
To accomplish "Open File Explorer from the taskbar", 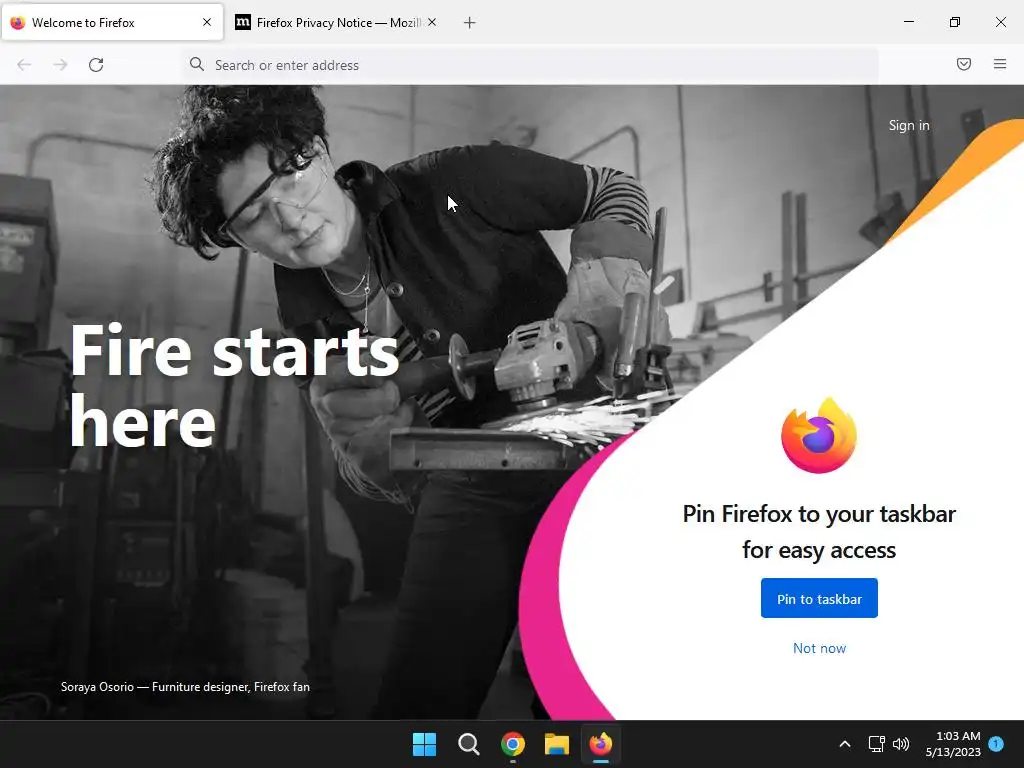I will click(557, 744).
